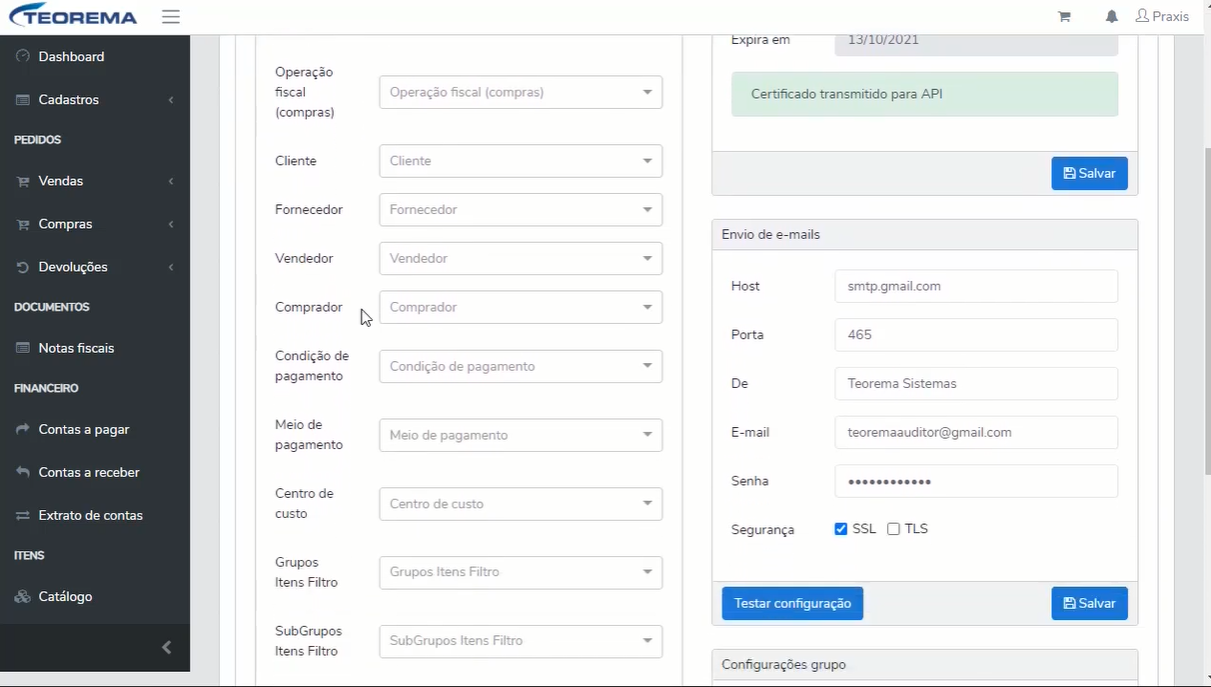Click Salvar in the certificate panel

1089,173
